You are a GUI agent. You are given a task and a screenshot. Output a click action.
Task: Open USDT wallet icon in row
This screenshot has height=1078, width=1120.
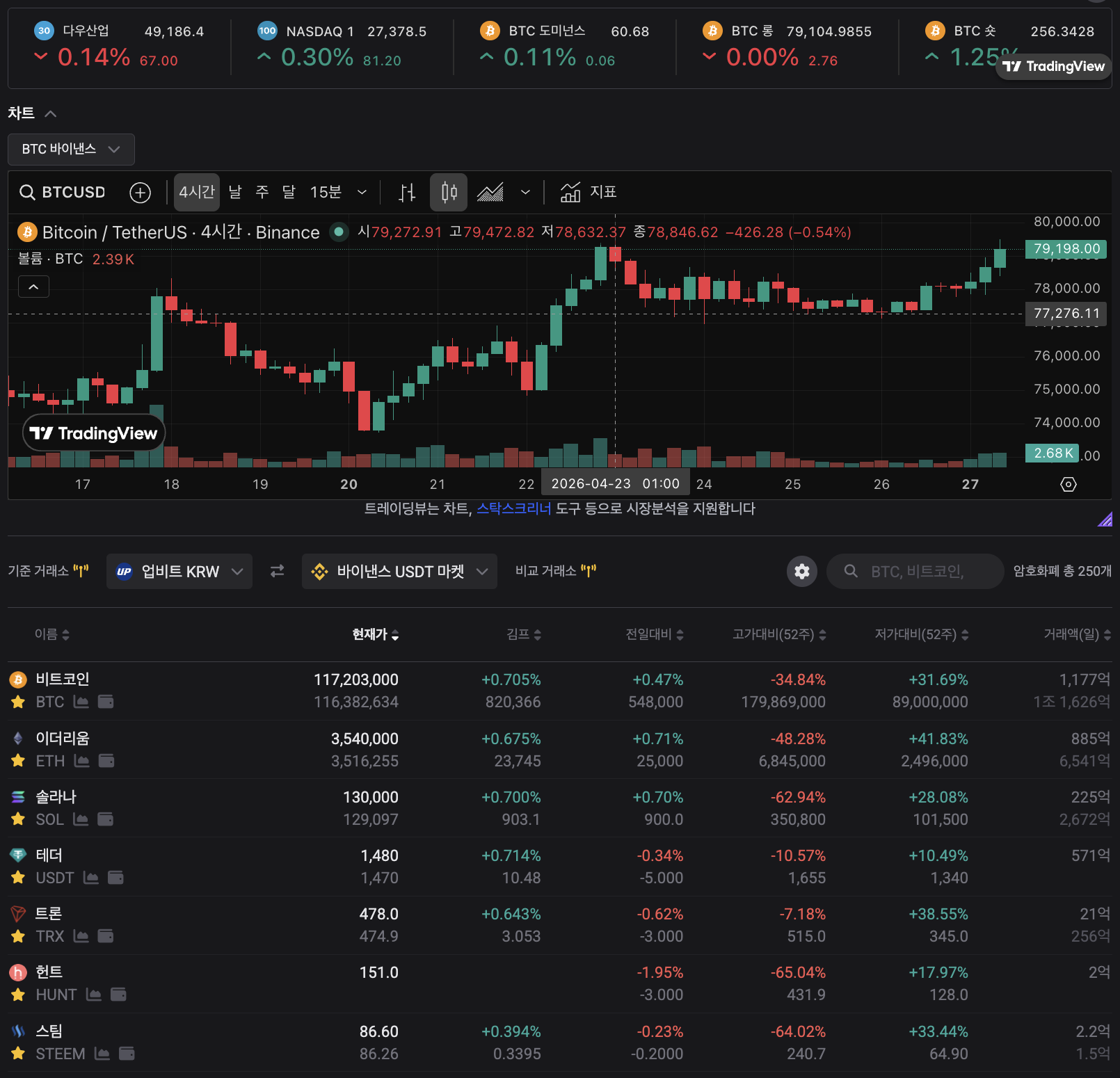point(115,878)
